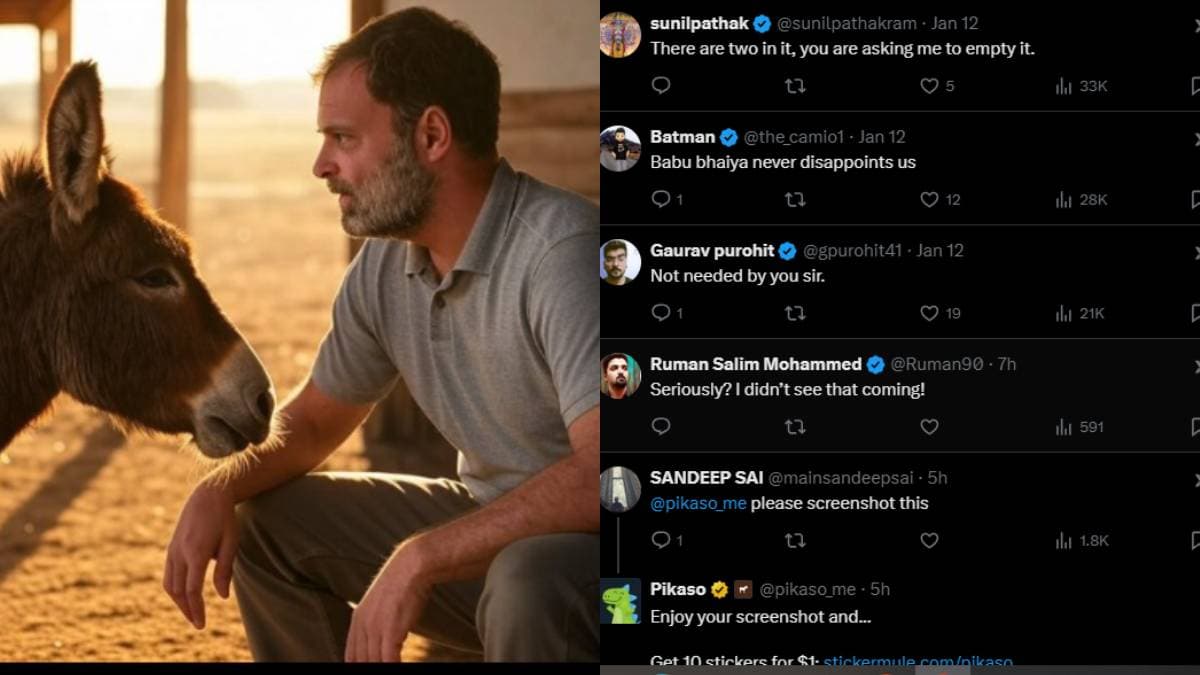Retweet sunilpathak's tweet
Viewport: 1200px width, 675px height.
coord(795,86)
